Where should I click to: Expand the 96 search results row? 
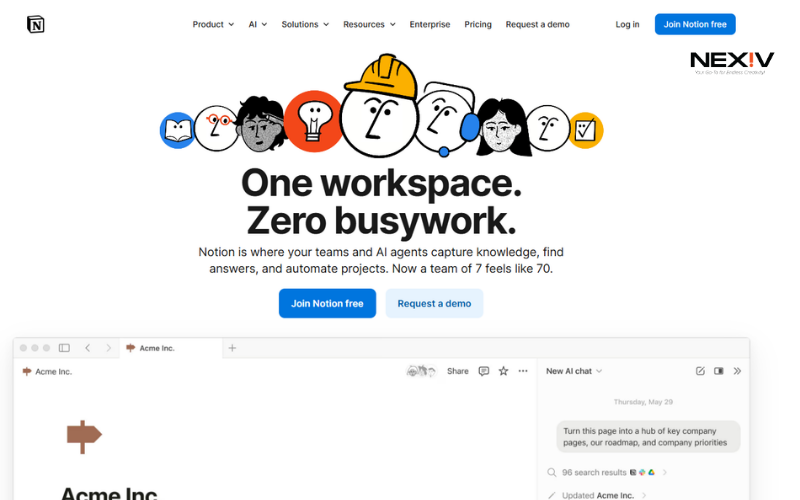click(607, 472)
